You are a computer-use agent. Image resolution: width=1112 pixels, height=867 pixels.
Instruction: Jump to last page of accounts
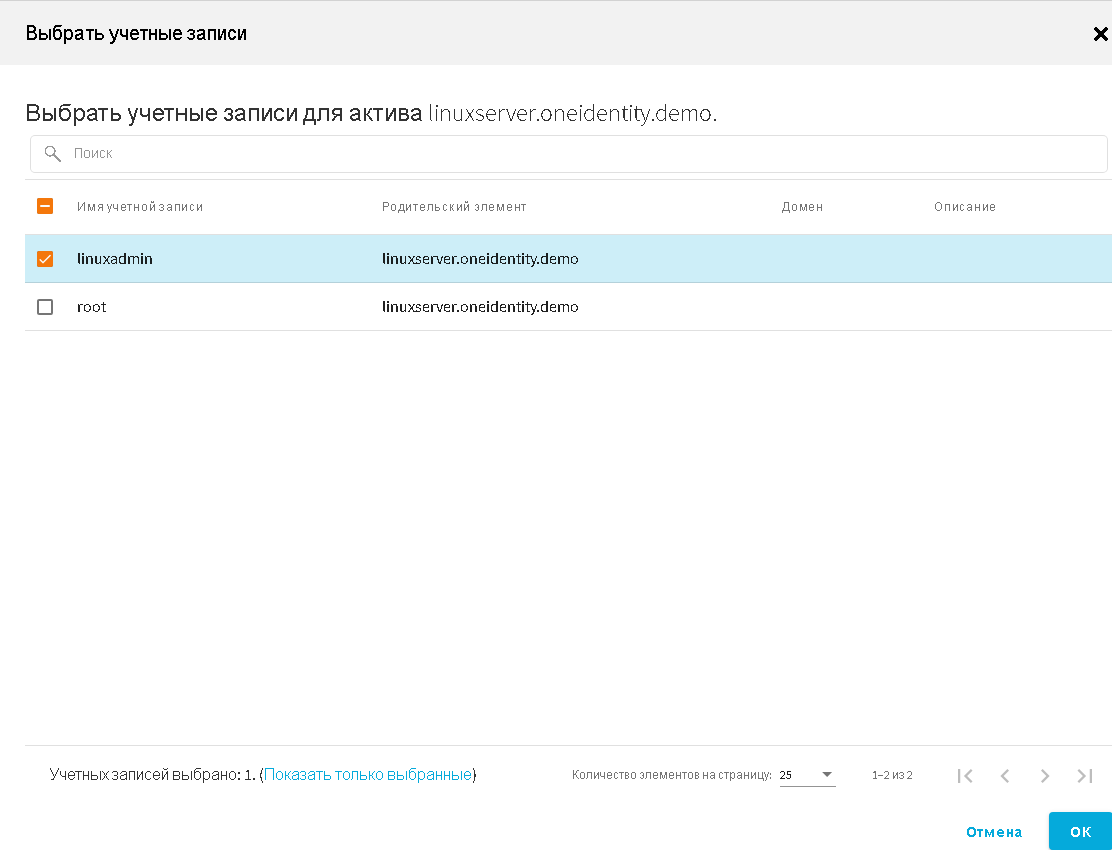[1085, 775]
